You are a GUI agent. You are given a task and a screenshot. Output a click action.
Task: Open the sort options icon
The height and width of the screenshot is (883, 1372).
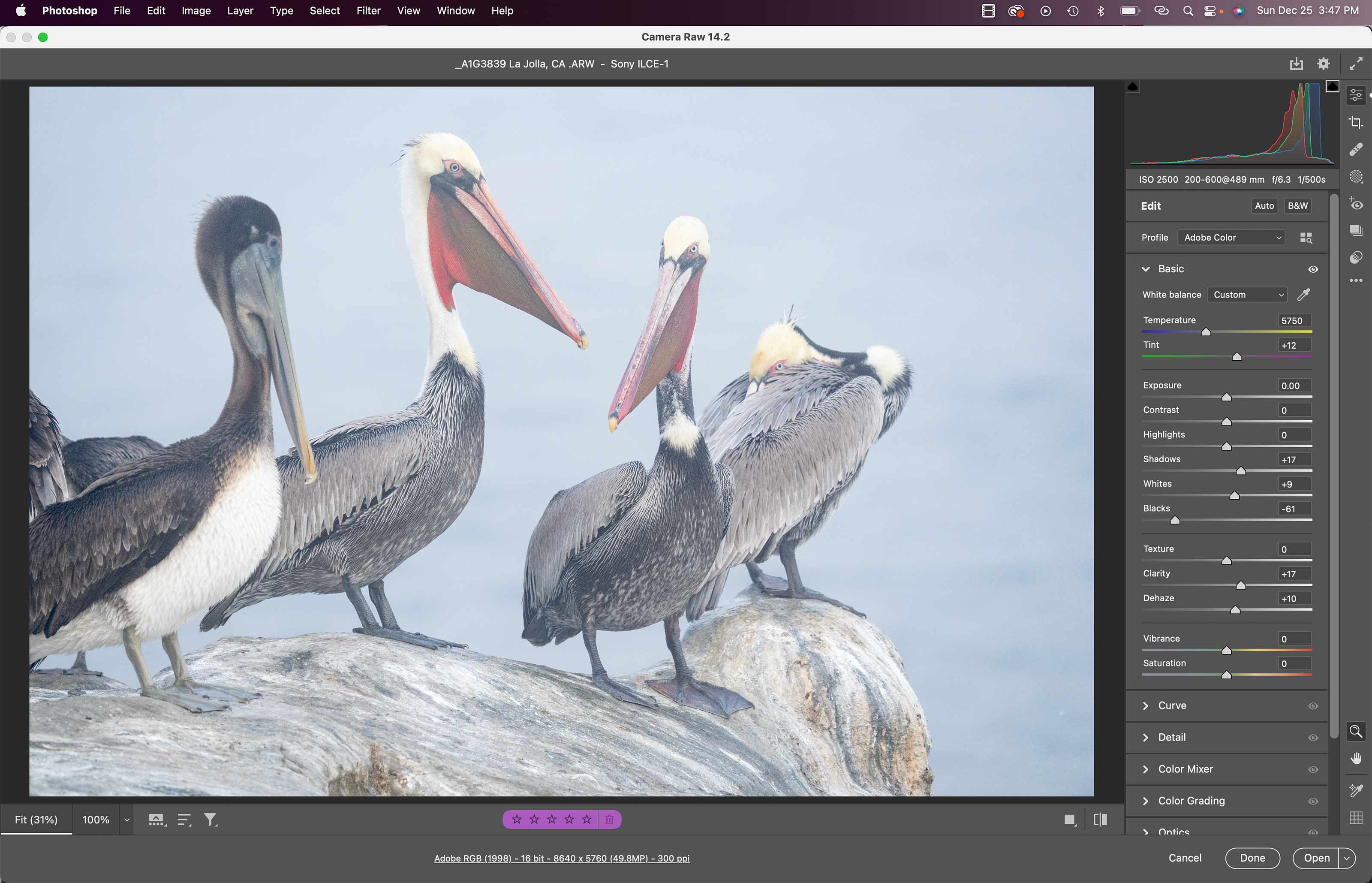[184, 820]
